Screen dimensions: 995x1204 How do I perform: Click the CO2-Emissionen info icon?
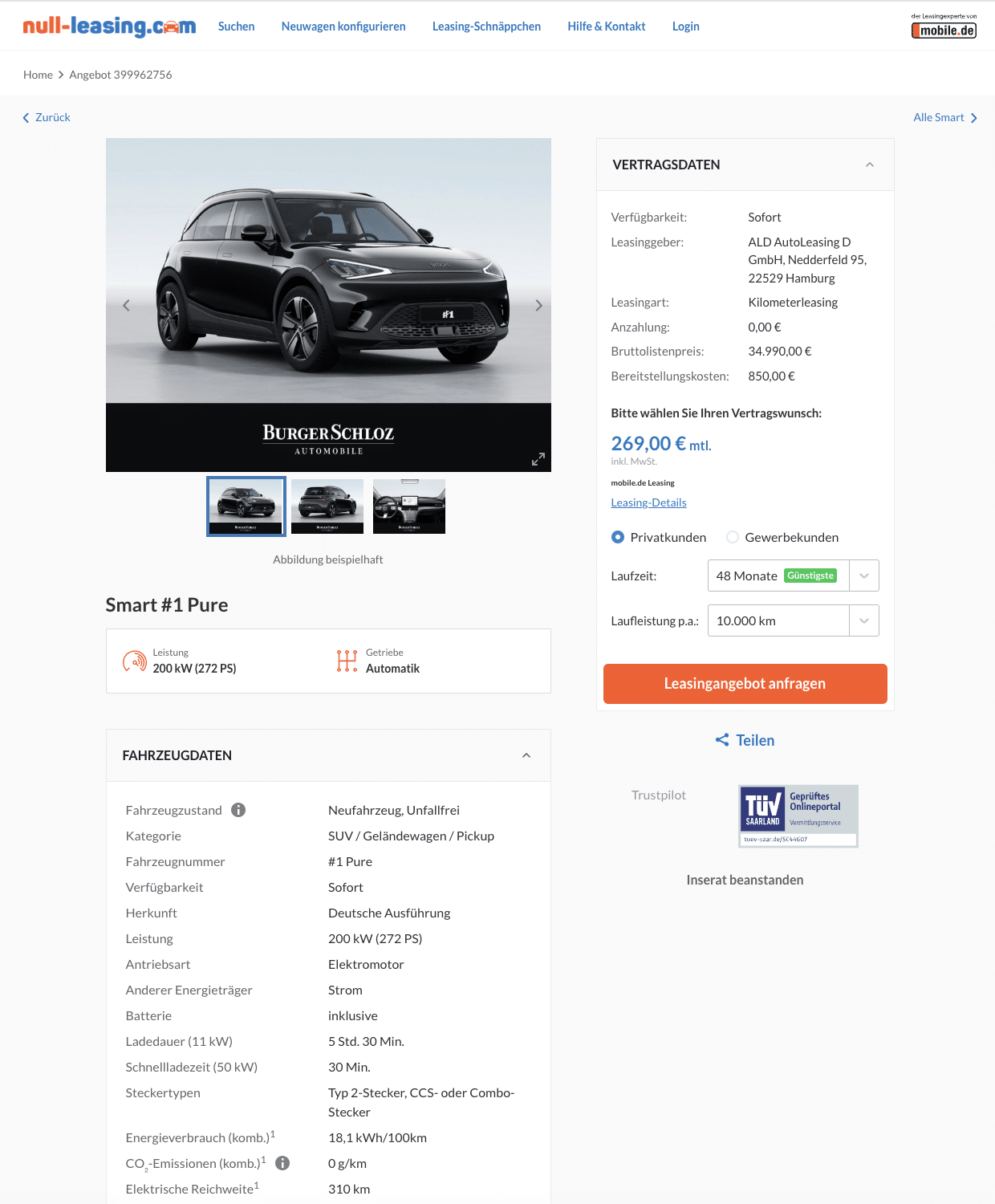point(282,1163)
